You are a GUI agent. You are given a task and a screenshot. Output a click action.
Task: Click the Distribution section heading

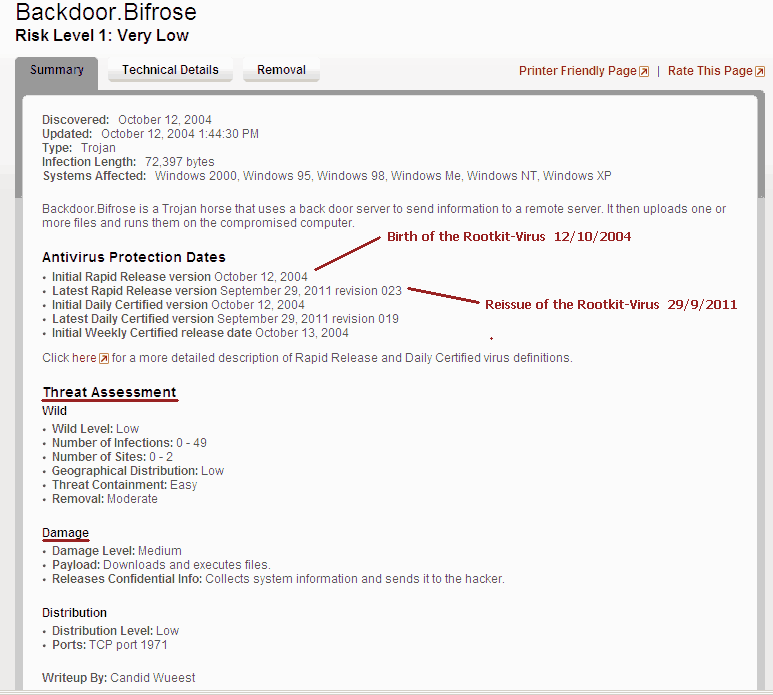coord(74,612)
